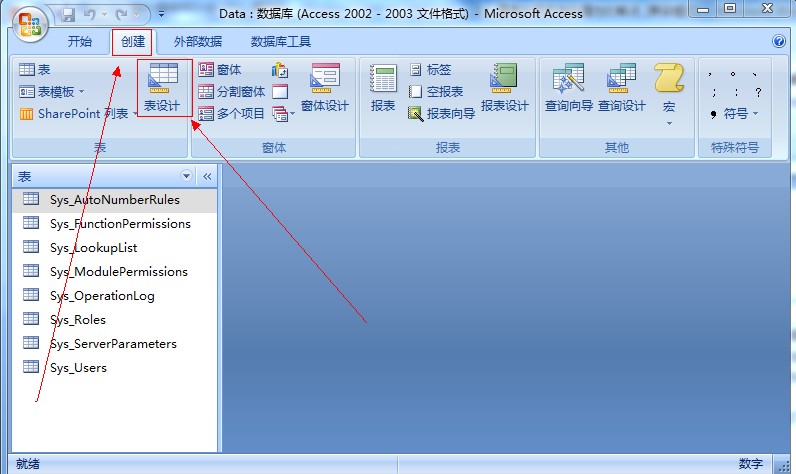Open the navigation pane 表 category dropdown
The width and height of the screenshot is (796, 474).
tap(186, 176)
